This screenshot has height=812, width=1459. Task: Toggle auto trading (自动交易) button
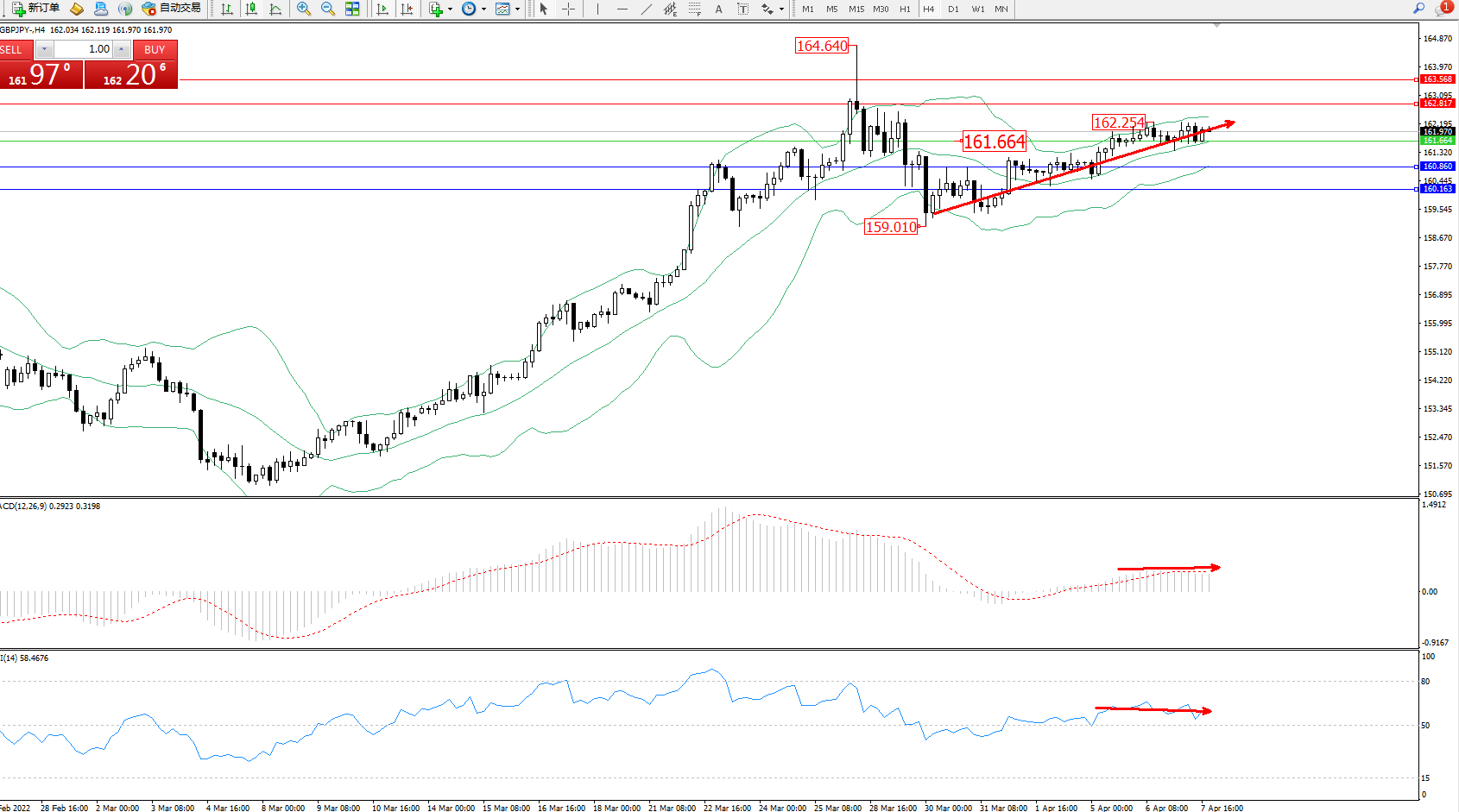172,9
